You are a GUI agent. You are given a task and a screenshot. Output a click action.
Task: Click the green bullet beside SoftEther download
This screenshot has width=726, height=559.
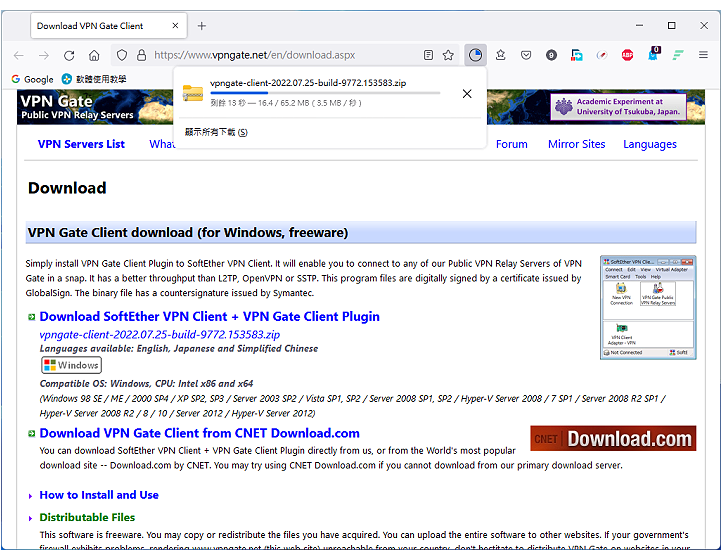point(31,317)
